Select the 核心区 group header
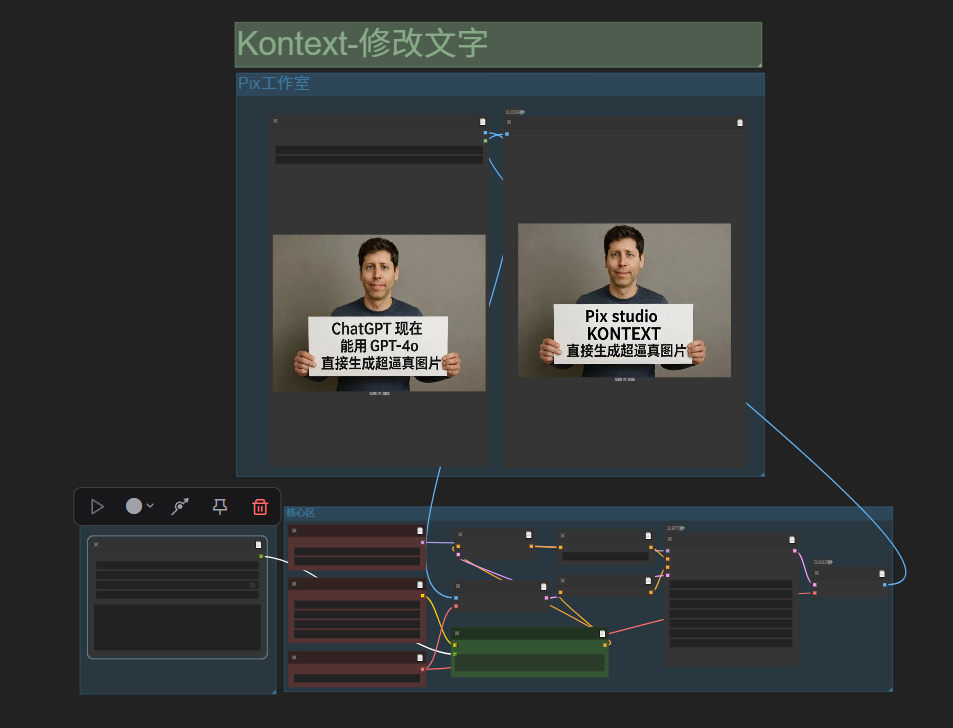953x728 pixels. tap(588, 513)
